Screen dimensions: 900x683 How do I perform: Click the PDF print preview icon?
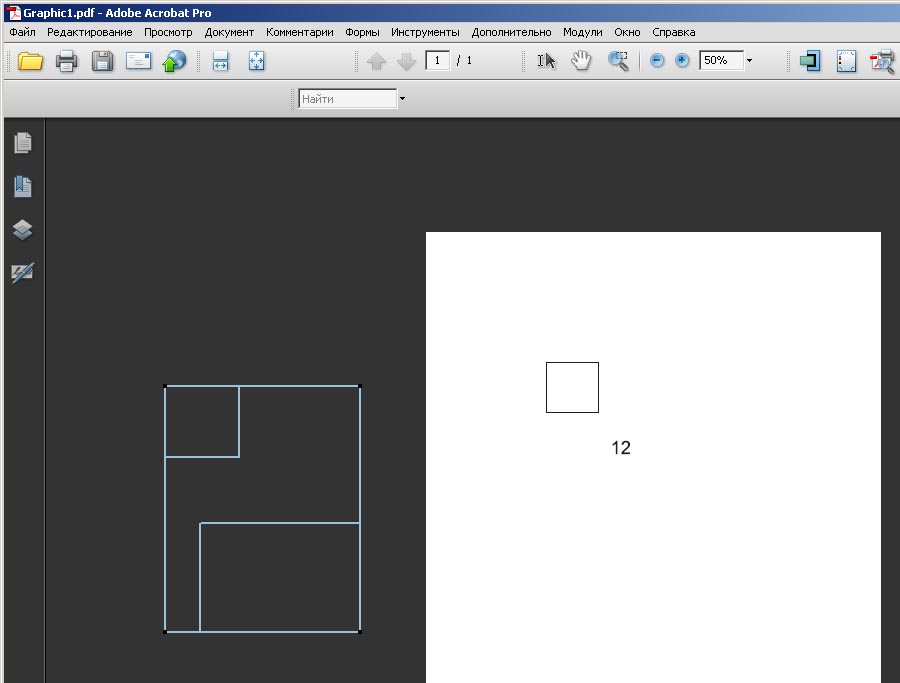click(882, 61)
